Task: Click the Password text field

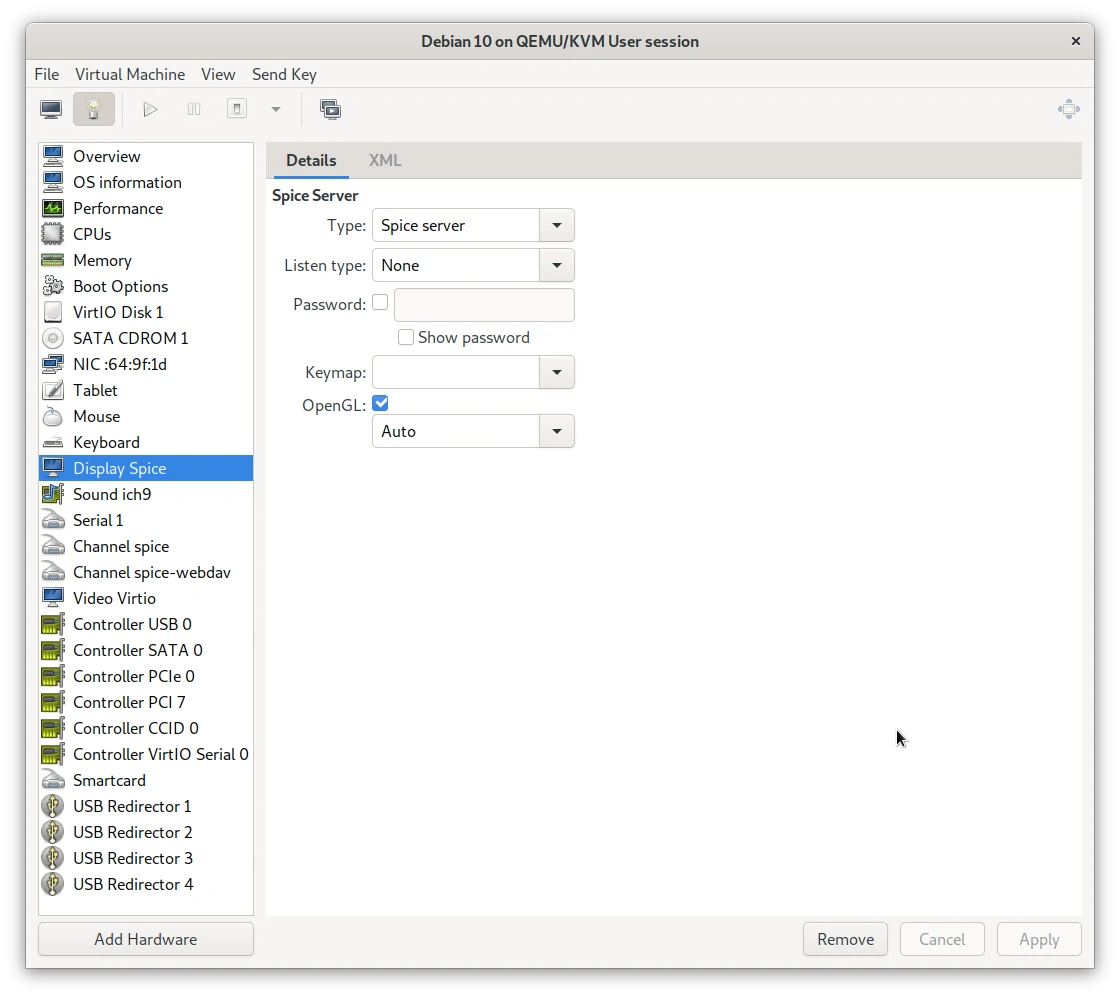Action: click(x=484, y=305)
